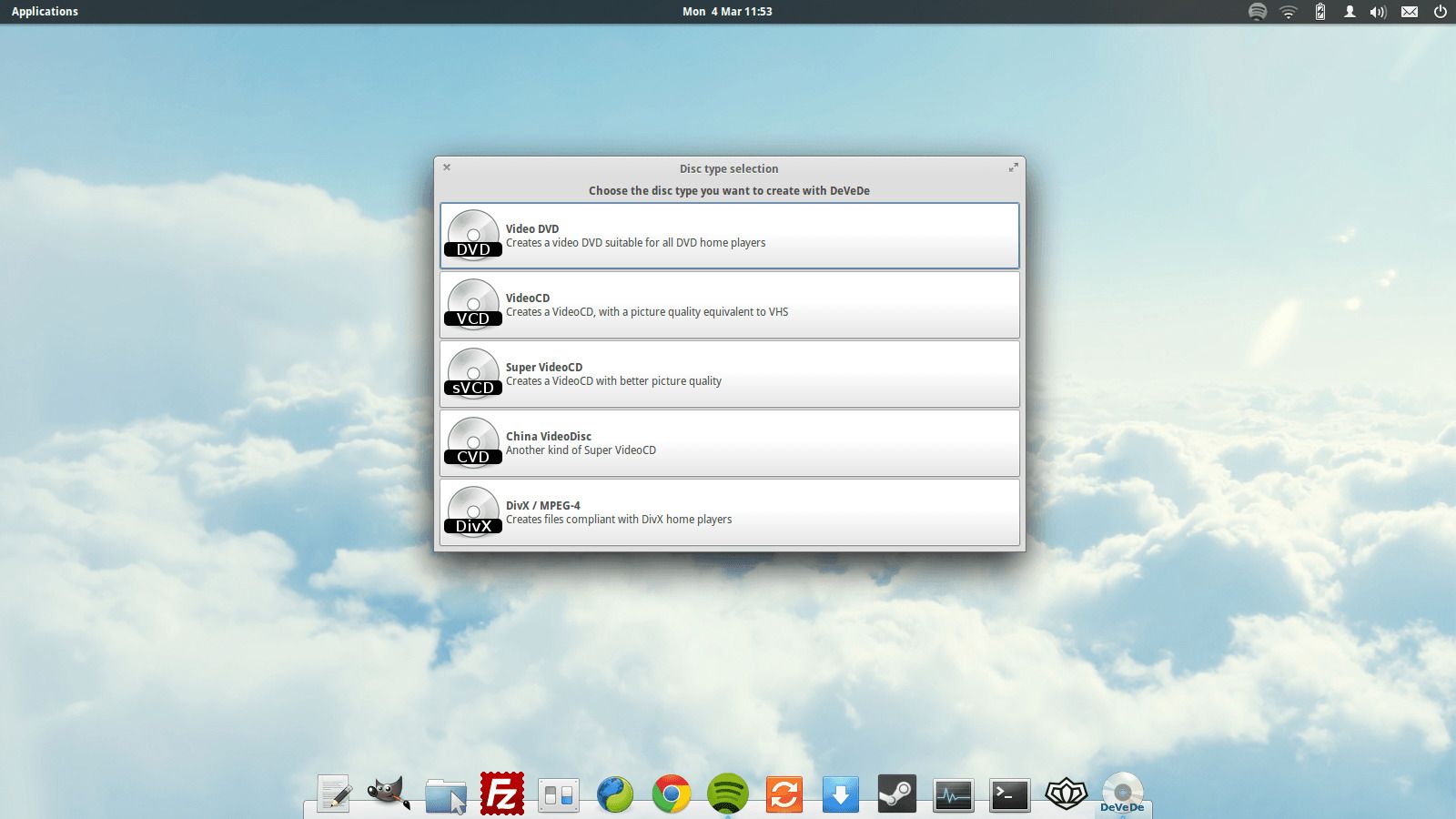This screenshot has height=819, width=1456.
Task: Click the battery indicator icon
Action: pyautogui.click(x=1319, y=12)
